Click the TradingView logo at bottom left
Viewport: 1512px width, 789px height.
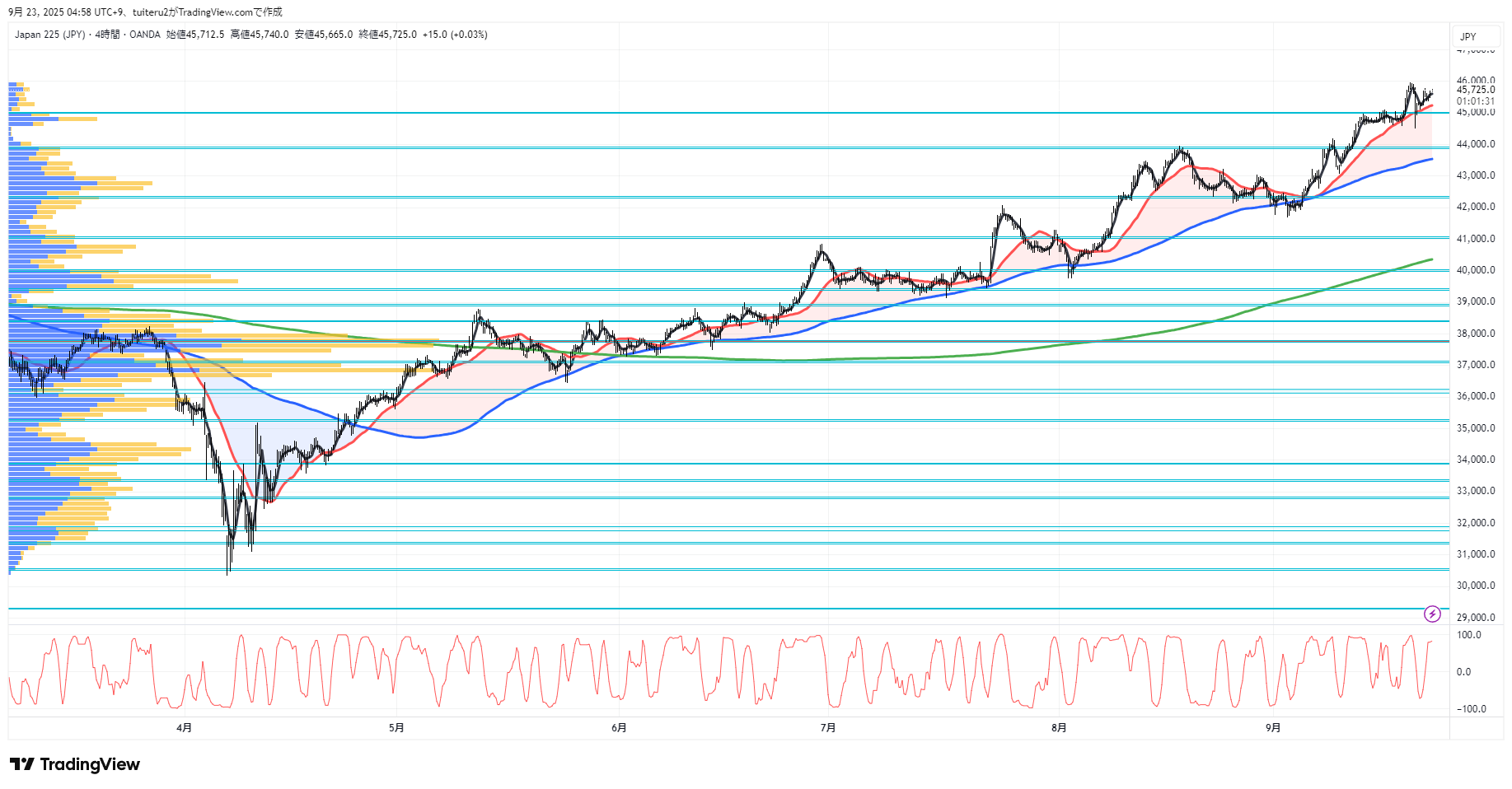pyautogui.click(x=75, y=764)
